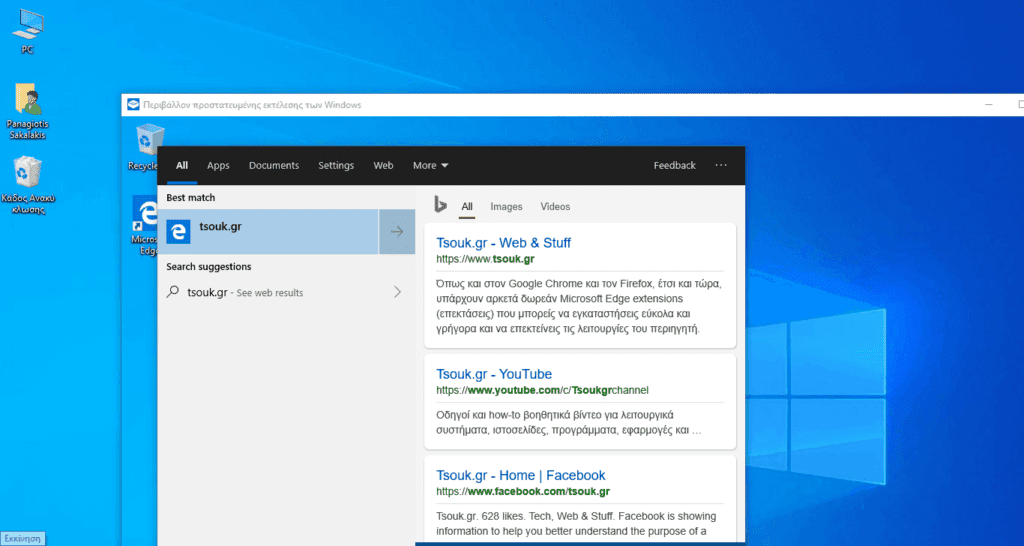Click the https://www.tsouk.gr URL
1024x546 pixels.
coord(485,259)
